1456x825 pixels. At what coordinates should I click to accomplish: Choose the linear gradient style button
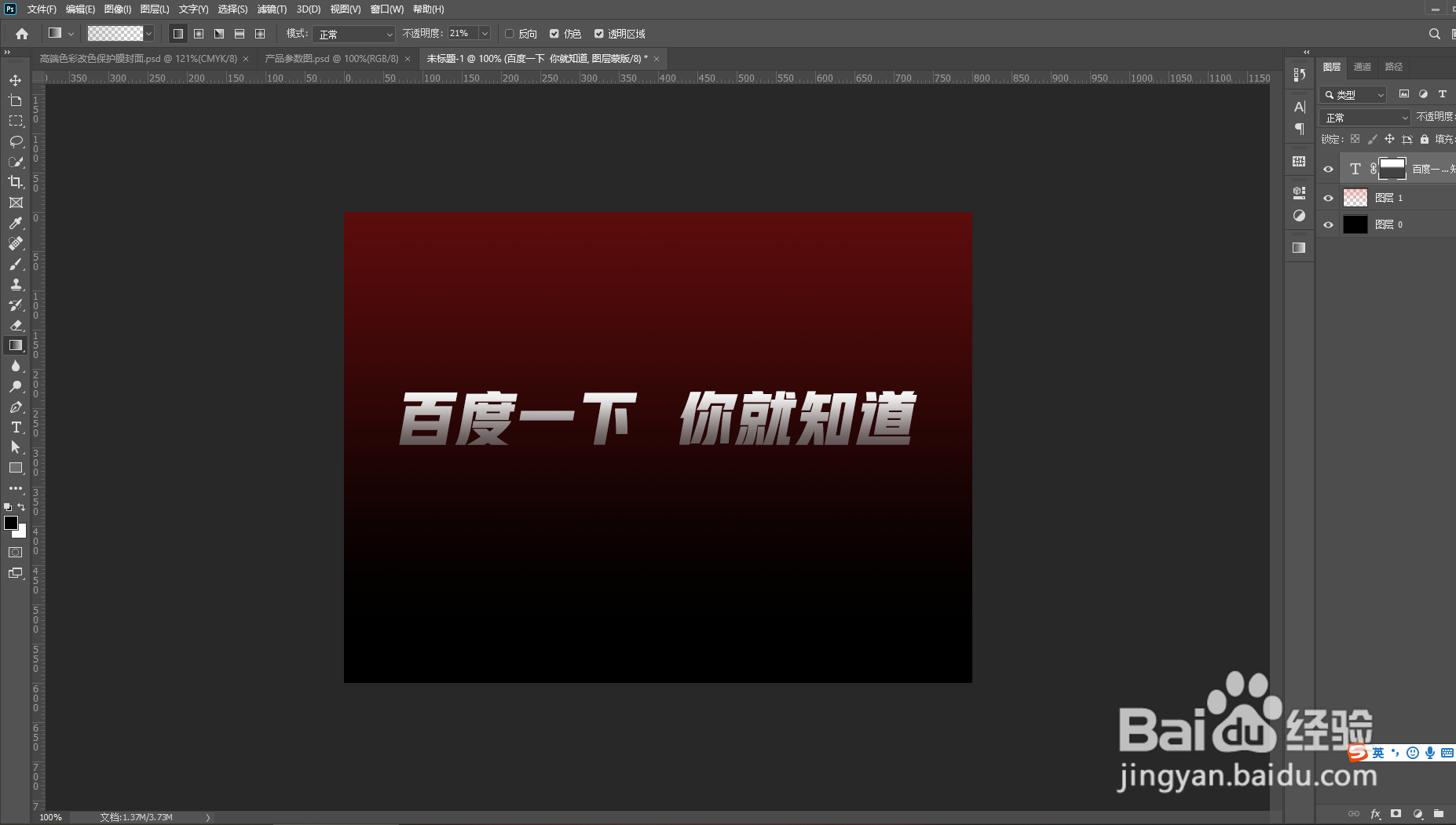[178, 34]
